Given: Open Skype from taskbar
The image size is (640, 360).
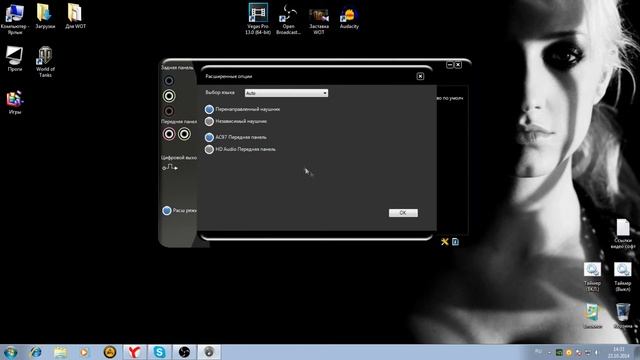Looking at the screenshot, I should (159, 352).
